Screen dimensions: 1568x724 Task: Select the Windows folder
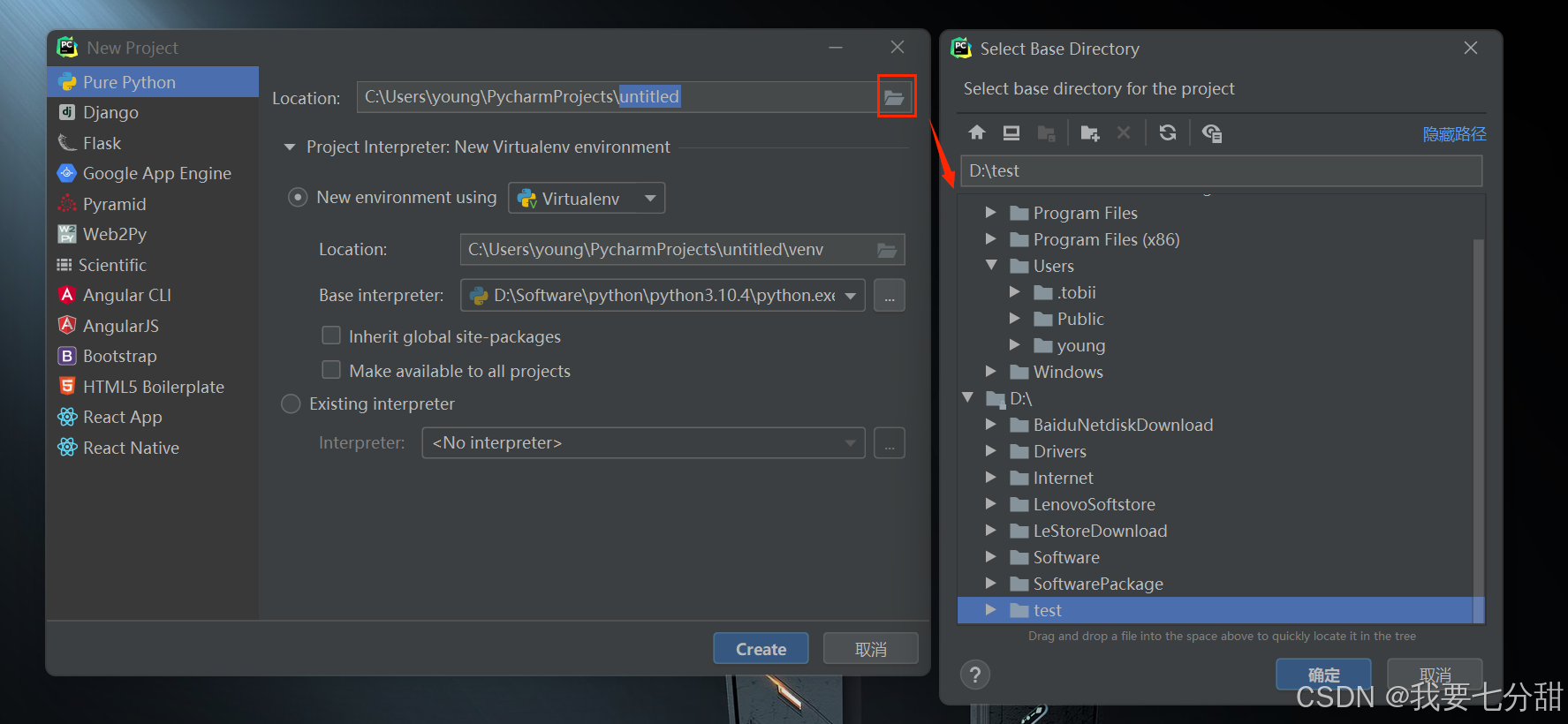(x=1068, y=372)
